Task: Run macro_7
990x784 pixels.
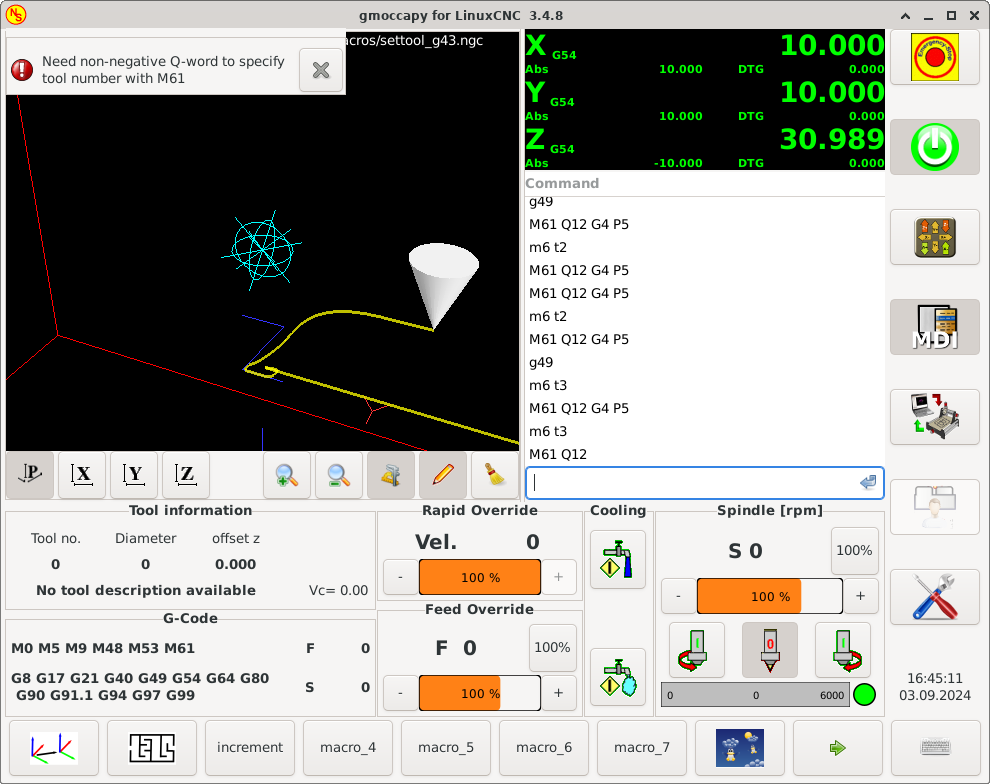Action: pos(641,748)
